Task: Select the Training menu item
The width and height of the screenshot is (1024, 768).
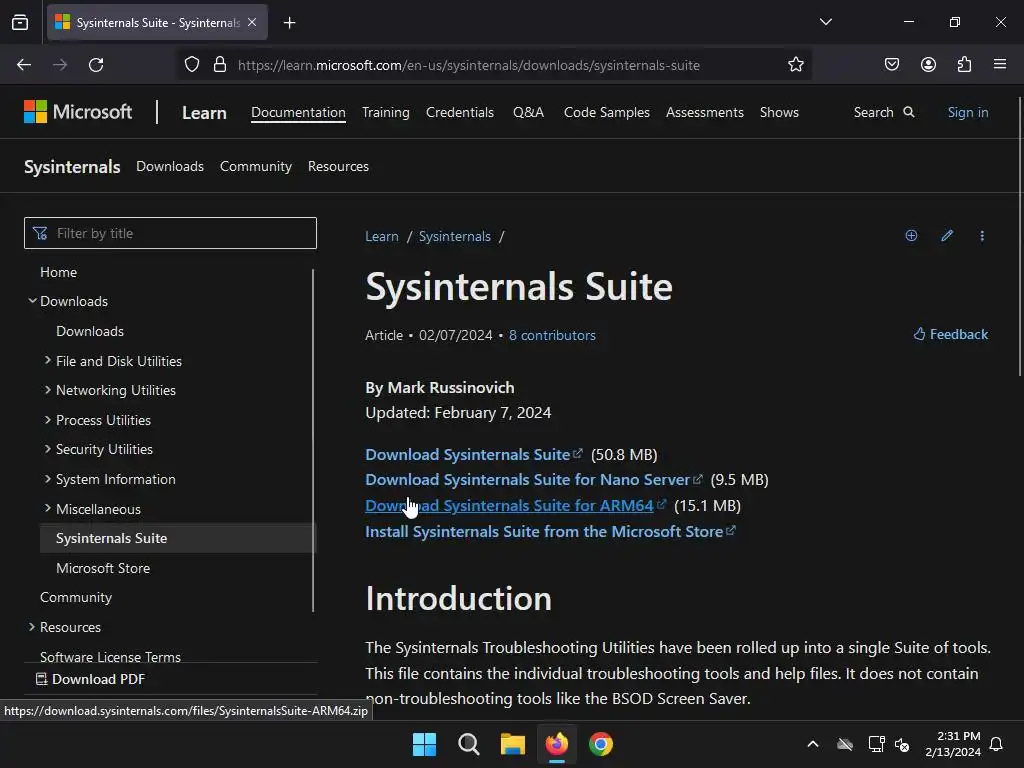Action: pyautogui.click(x=385, y=112)
